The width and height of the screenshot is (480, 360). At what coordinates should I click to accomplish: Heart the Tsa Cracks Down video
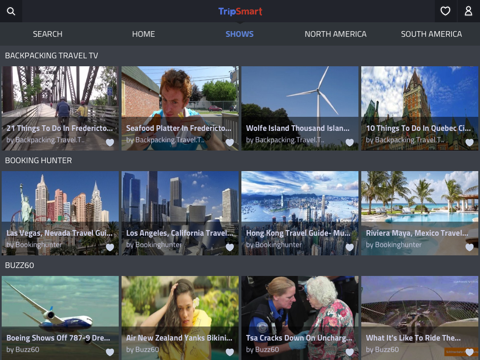[x=349, y=352]
